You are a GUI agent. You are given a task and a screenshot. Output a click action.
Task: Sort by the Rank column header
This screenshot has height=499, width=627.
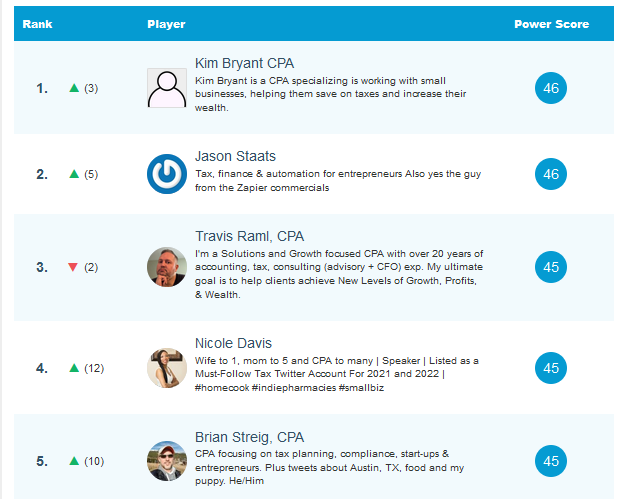38,24
